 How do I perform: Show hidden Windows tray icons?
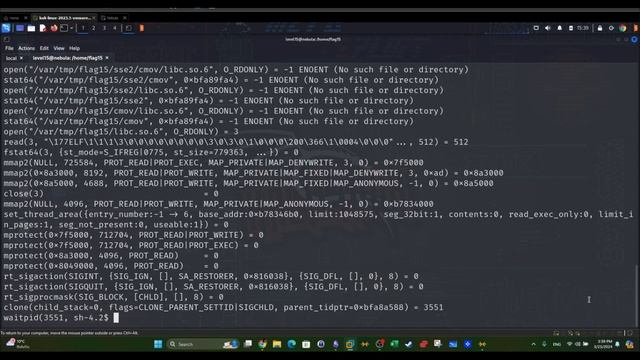[x=533, y=344]
